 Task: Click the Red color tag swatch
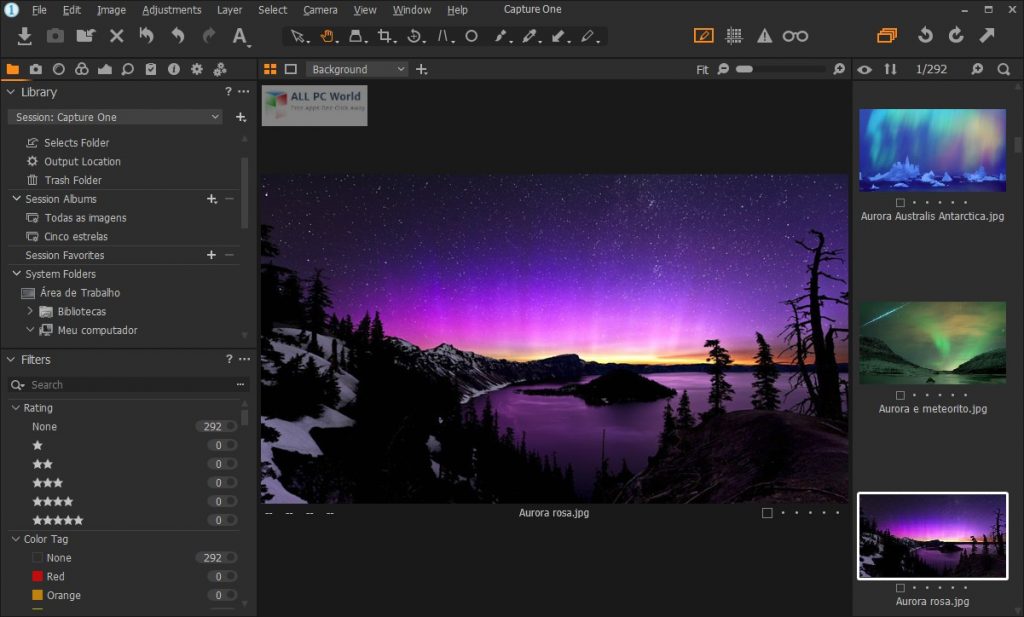click(38, 576)
